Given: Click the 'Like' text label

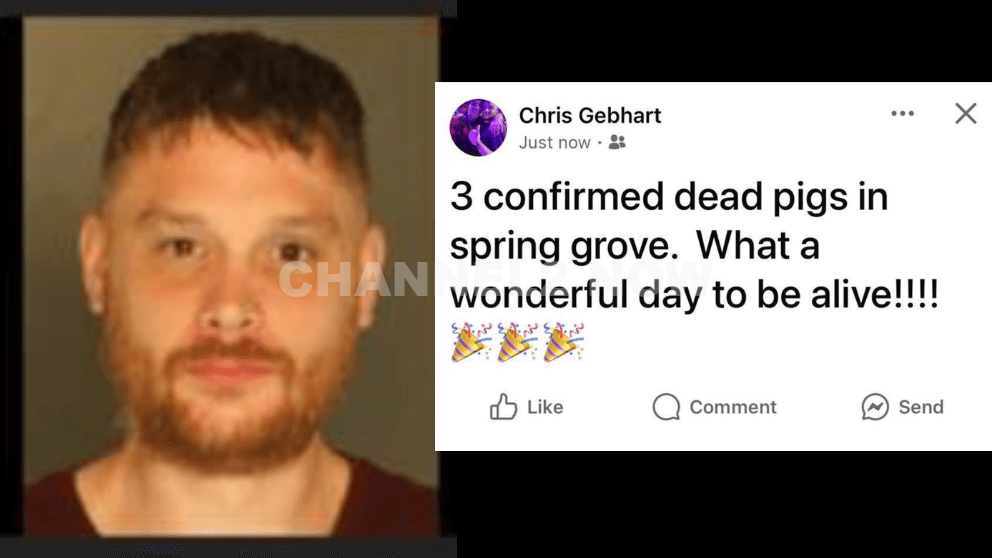Looking at the screenshot, I should pyautogui.click(x=545, y=407).
